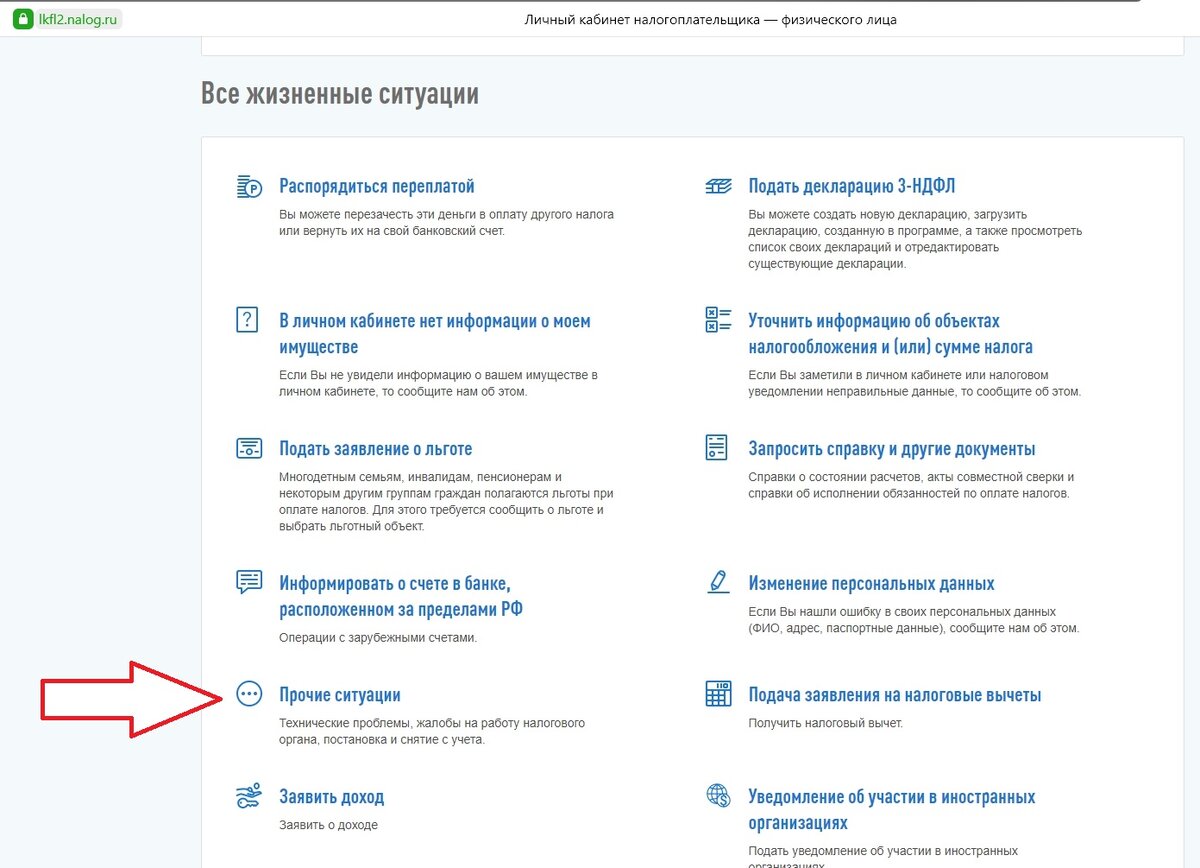Click the ruble document icon for Распорядиться переплатой
This screenshot has height=868, width=1200.
pos(248,185)
